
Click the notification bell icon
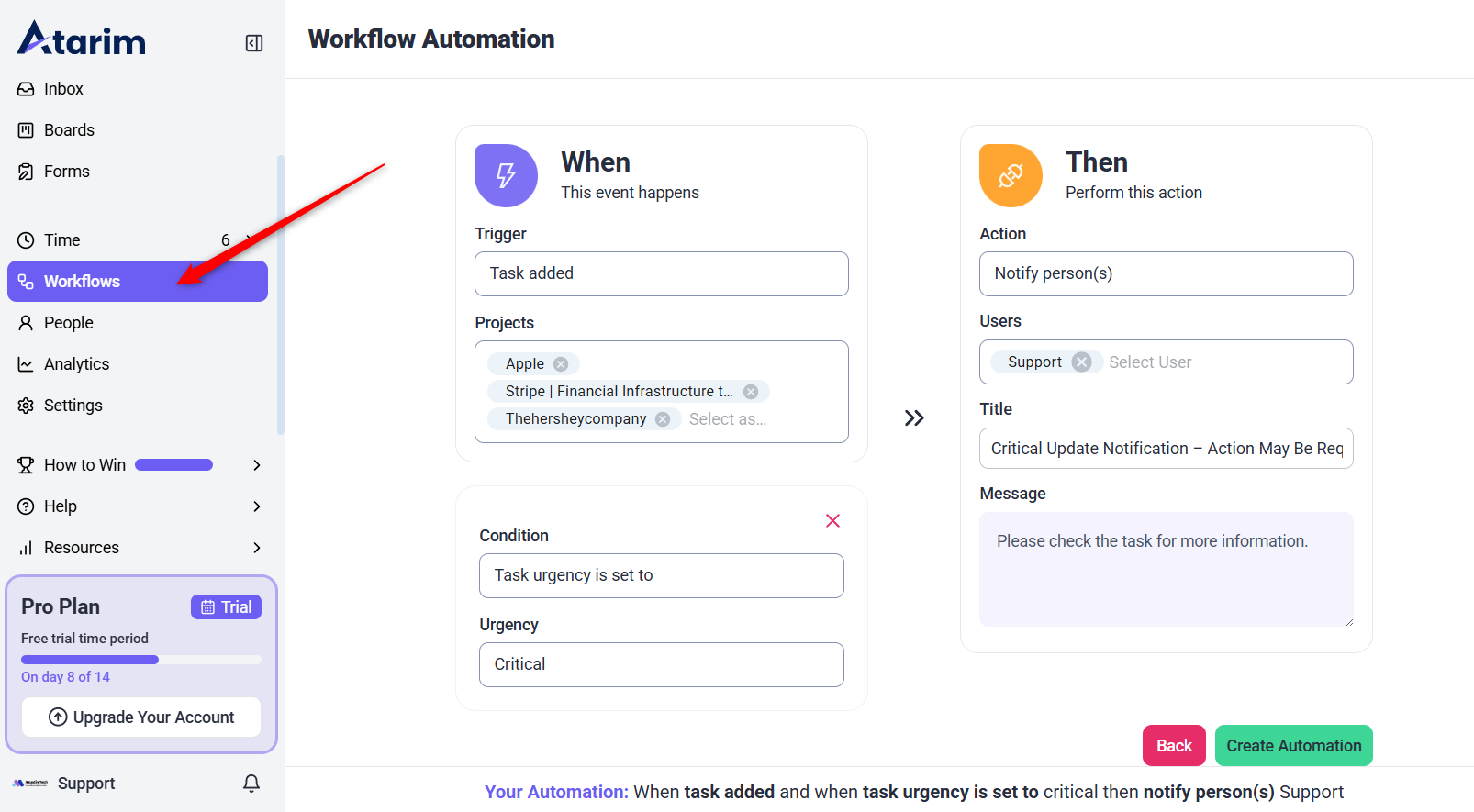251,783
